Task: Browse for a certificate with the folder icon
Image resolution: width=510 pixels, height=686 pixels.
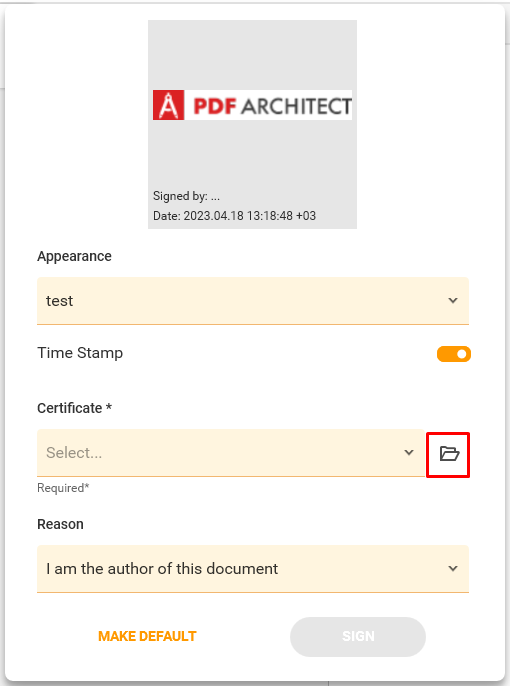Action: (x=448, y=454)
